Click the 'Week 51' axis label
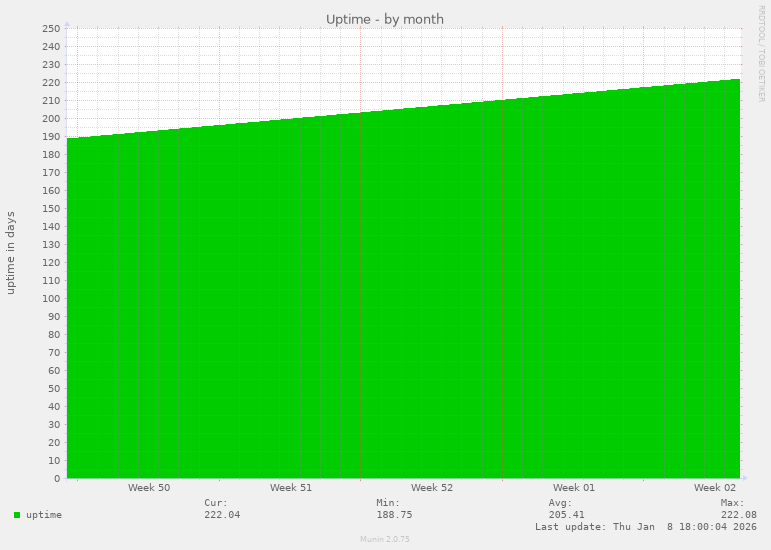 pyautogui.click(x=291, y=488)
